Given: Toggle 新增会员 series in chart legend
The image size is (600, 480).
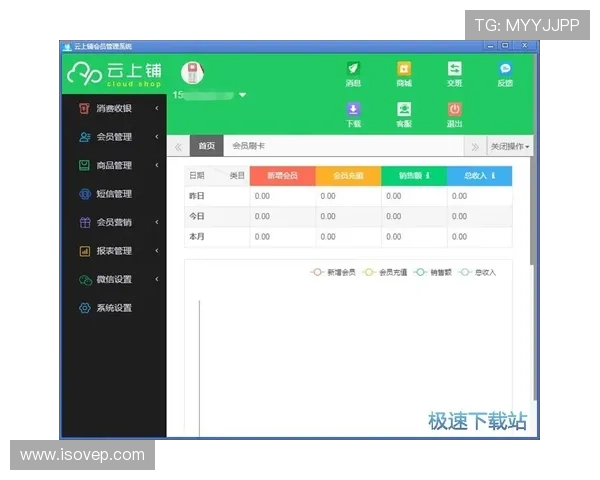Looking at the screenshot, I should coord(333,273).
